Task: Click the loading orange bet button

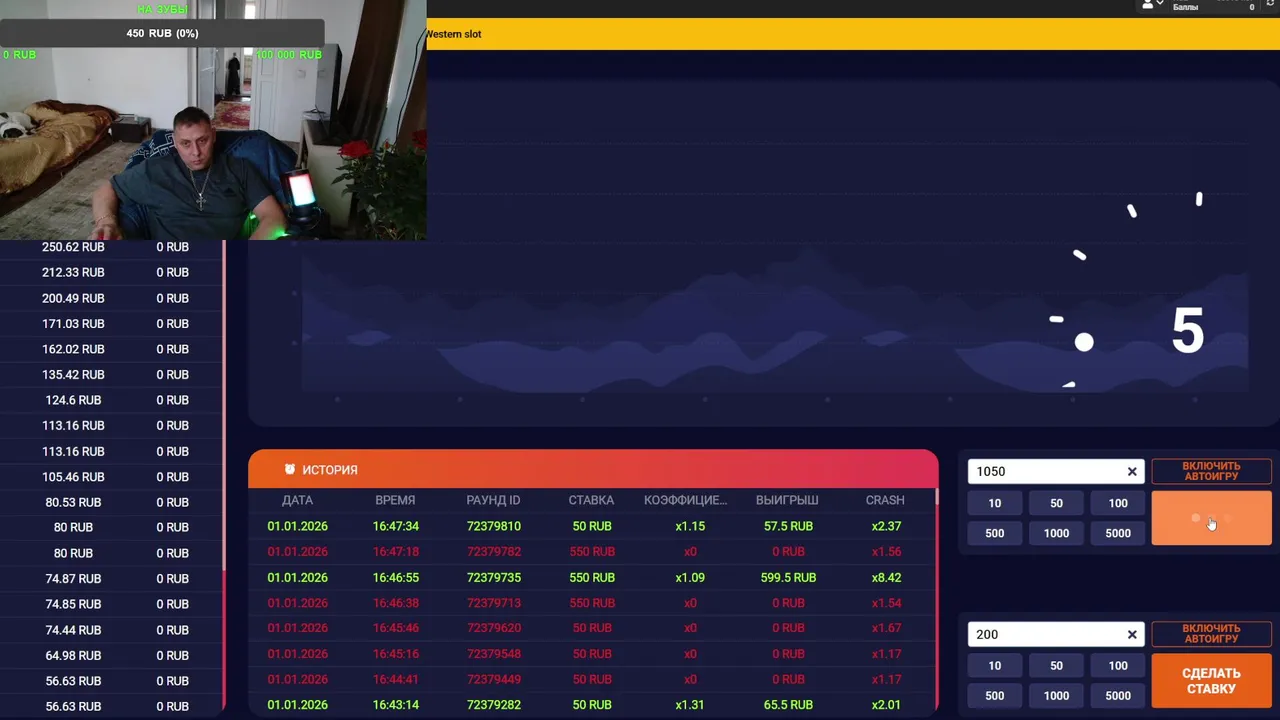Action: (1211, 518)
